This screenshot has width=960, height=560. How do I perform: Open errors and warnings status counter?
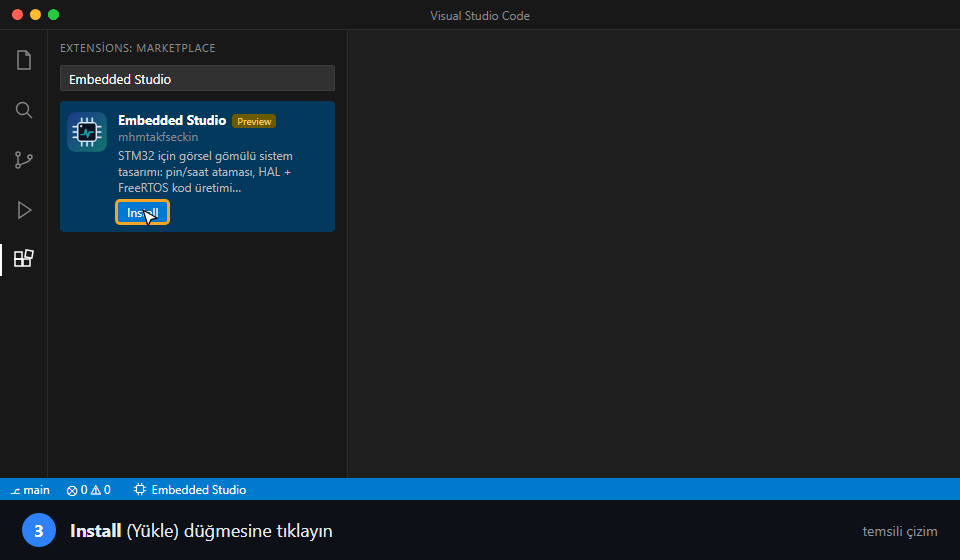pyautogui.click(x=89, y=490)
